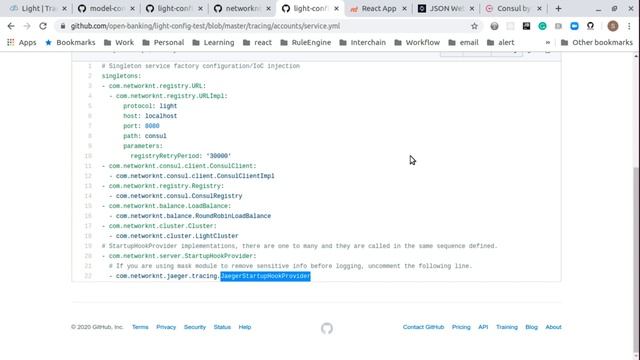Switch to the networknt GitHub tab

(x=242, y=9)
